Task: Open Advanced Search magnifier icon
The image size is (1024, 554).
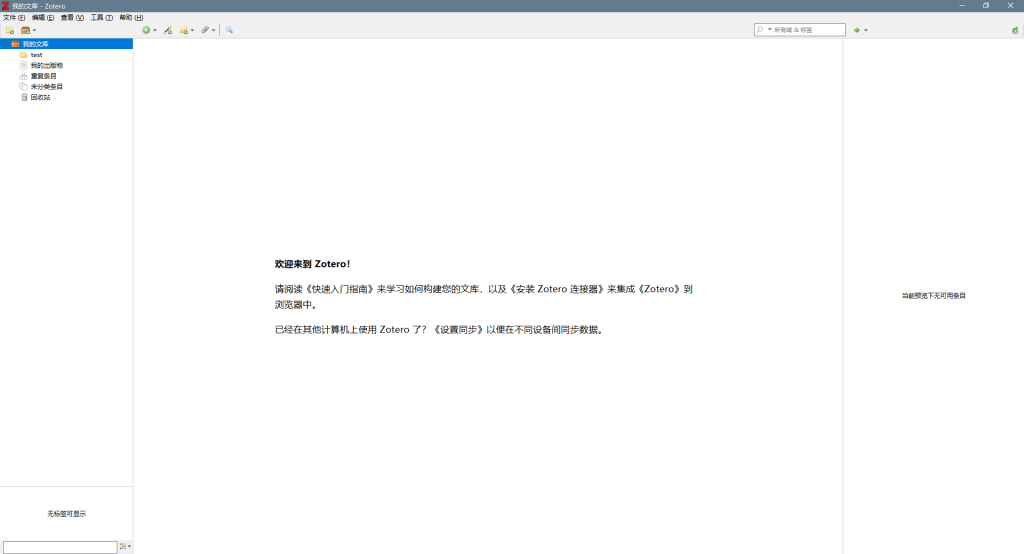Action: click(229, 30)
